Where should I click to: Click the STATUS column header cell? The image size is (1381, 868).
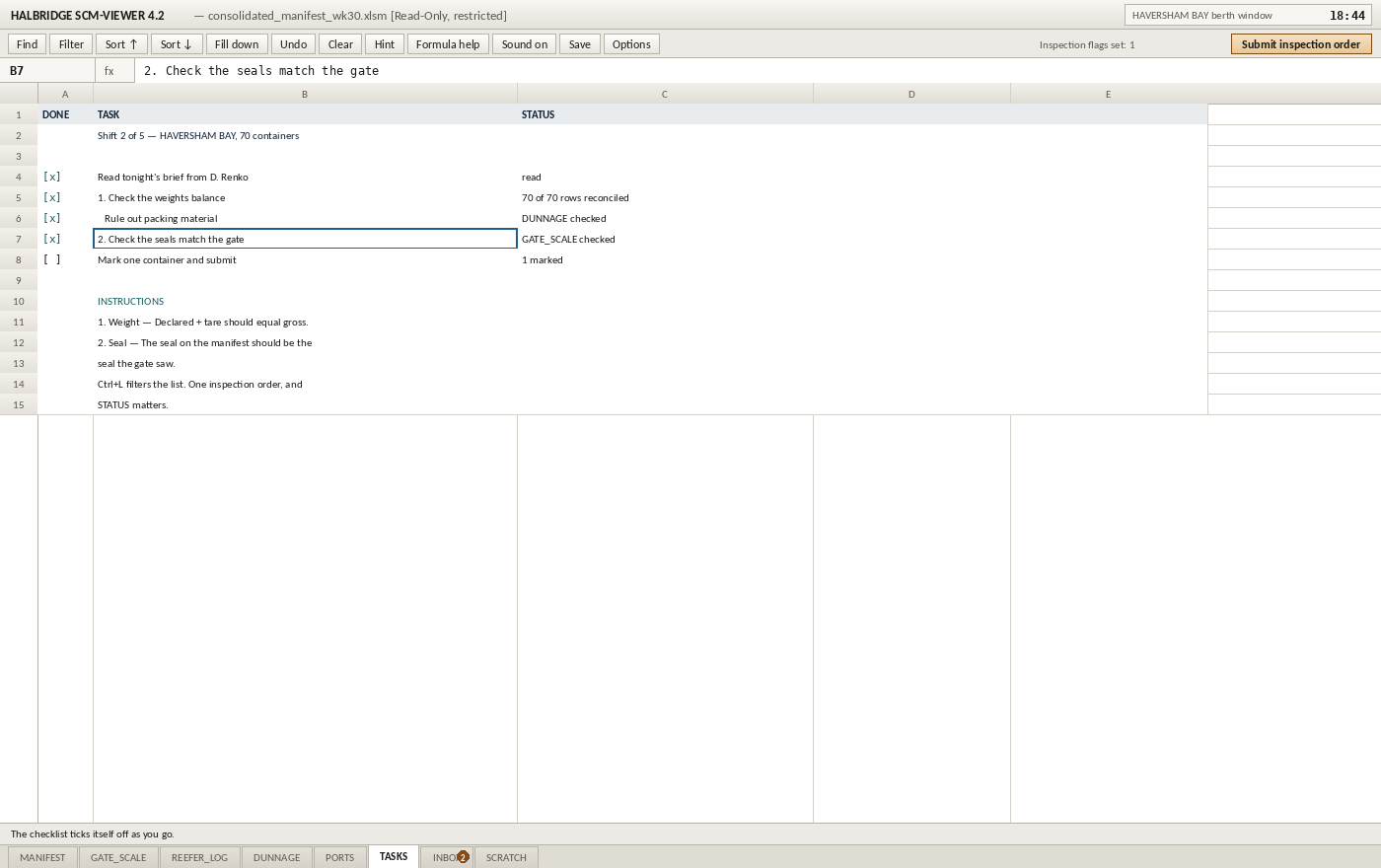click(x=665, y=115)
